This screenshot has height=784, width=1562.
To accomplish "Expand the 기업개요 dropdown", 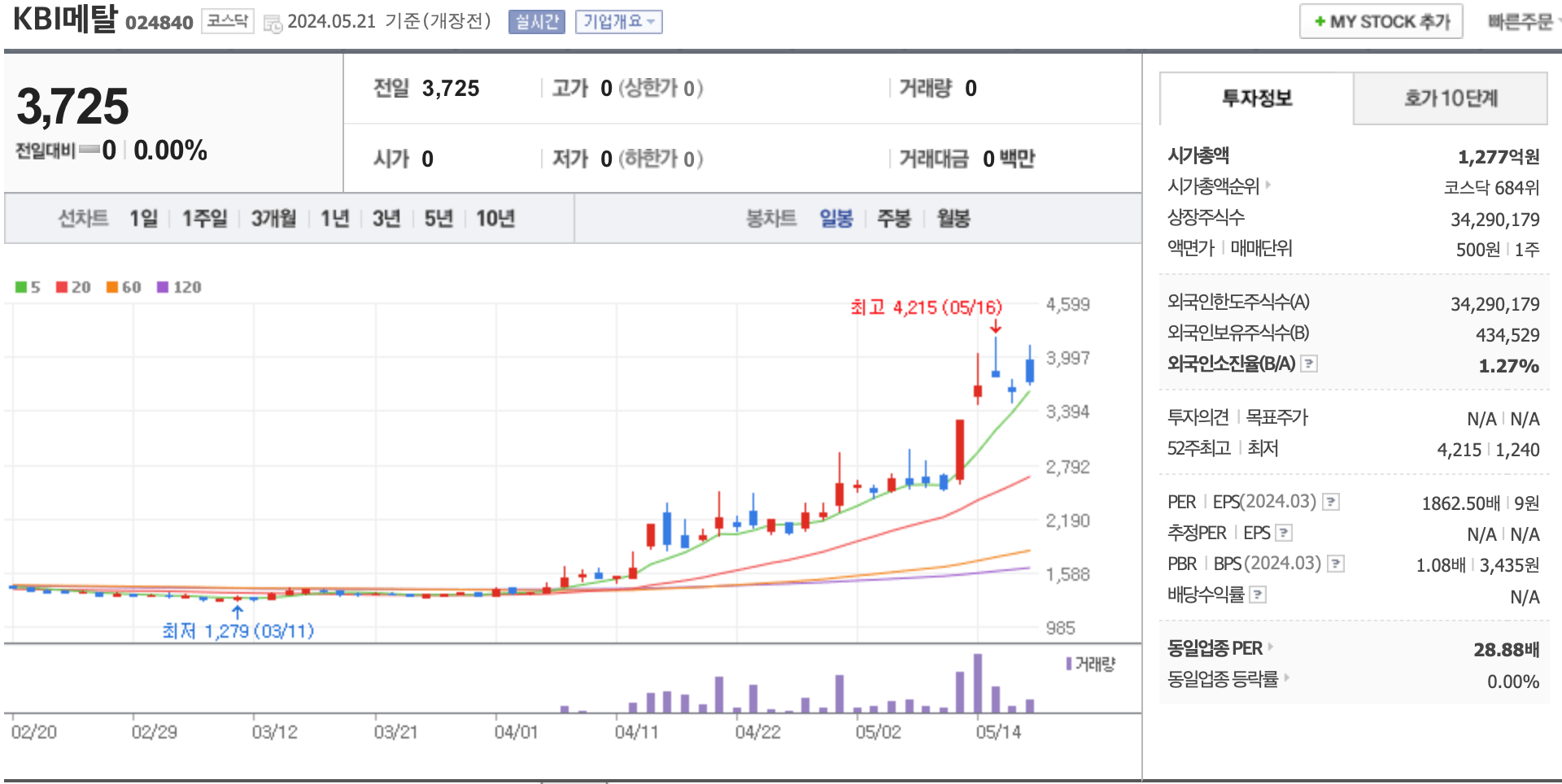I will coord(619,22).
